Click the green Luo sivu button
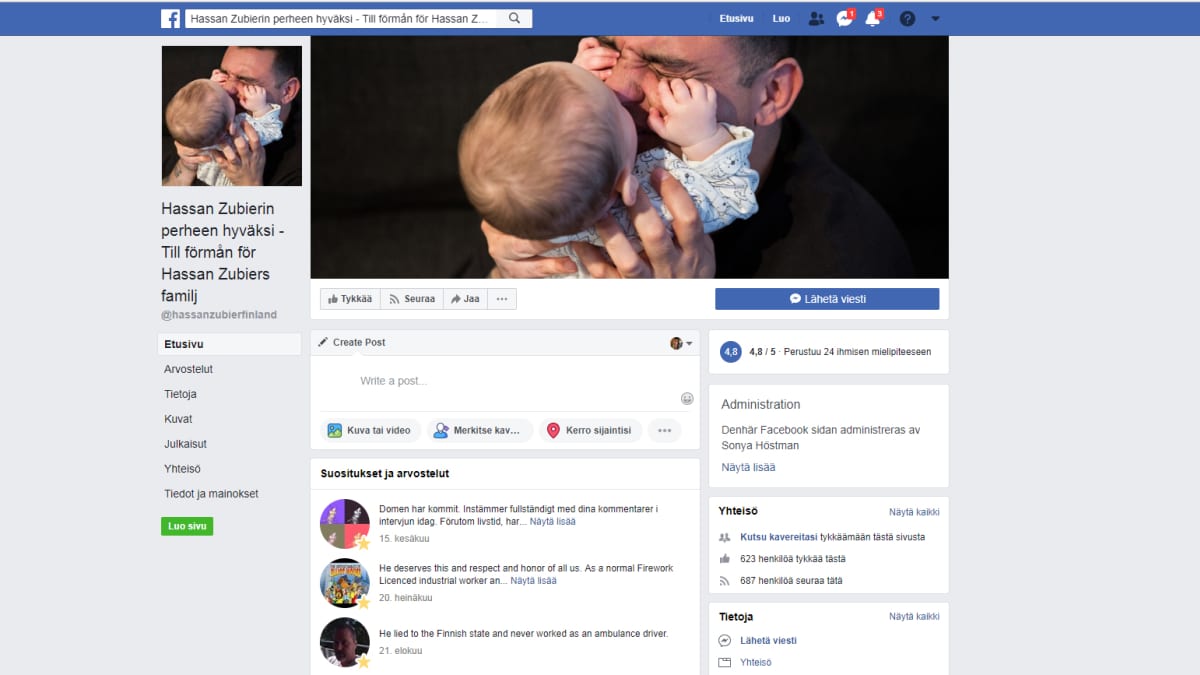This screenshot has width=1200, height=675. tap(187, 526)
